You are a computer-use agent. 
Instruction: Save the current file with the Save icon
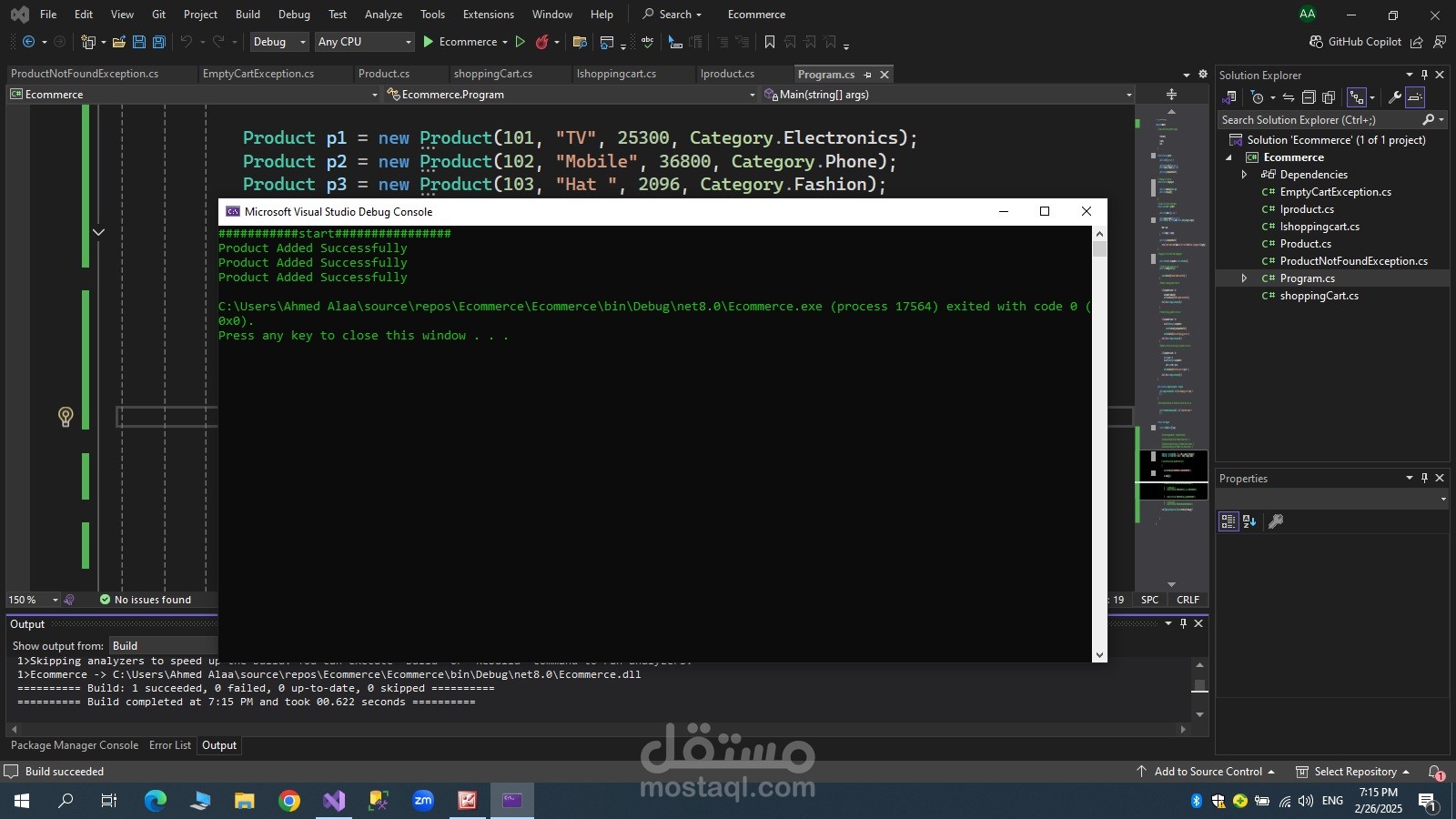(139, 42)
